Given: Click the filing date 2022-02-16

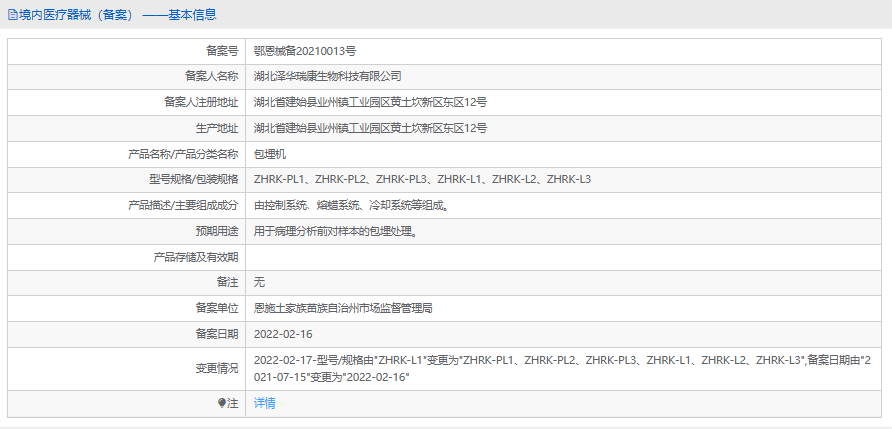Looking at the screenshot, I should click(x=283, y=334).
